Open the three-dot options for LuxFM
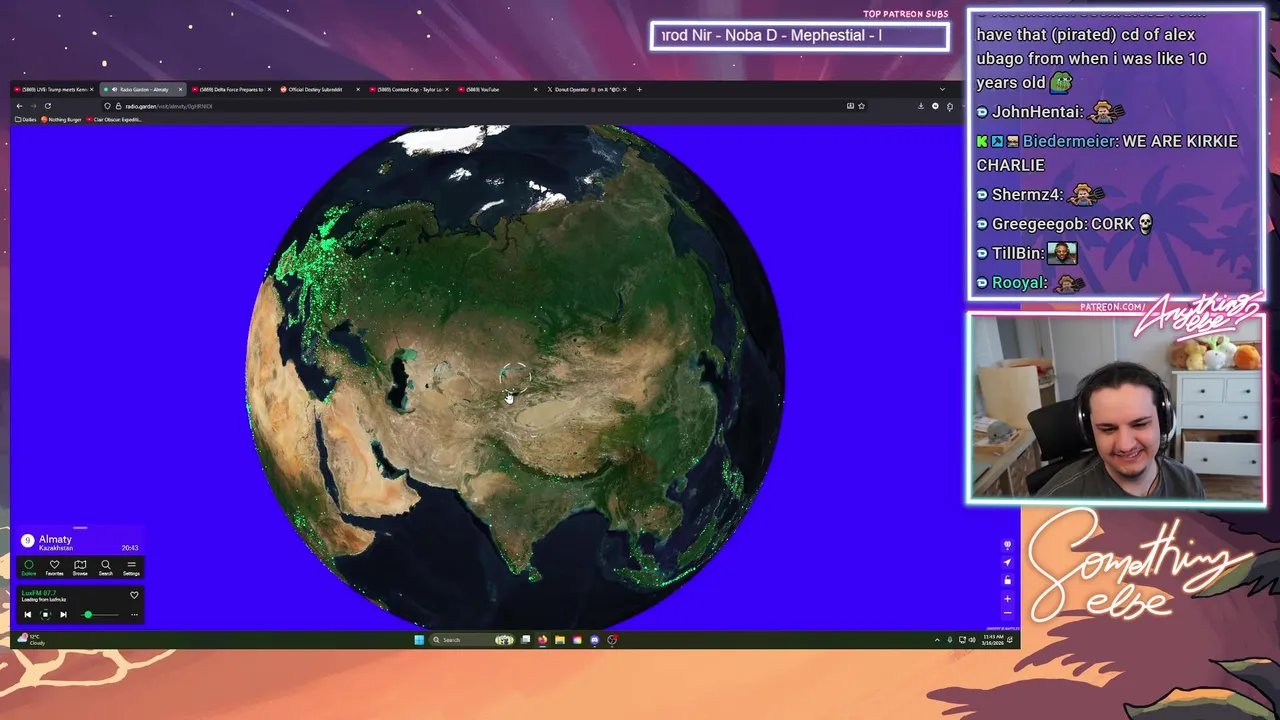Viewport: 1280px width, 720px height. (x=134, y=615)
